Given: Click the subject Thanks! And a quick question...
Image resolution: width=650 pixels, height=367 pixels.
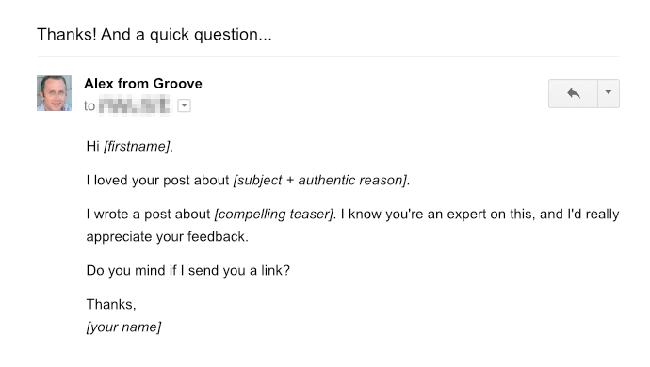Looking at the screenshot, I should tap(154, 34).
